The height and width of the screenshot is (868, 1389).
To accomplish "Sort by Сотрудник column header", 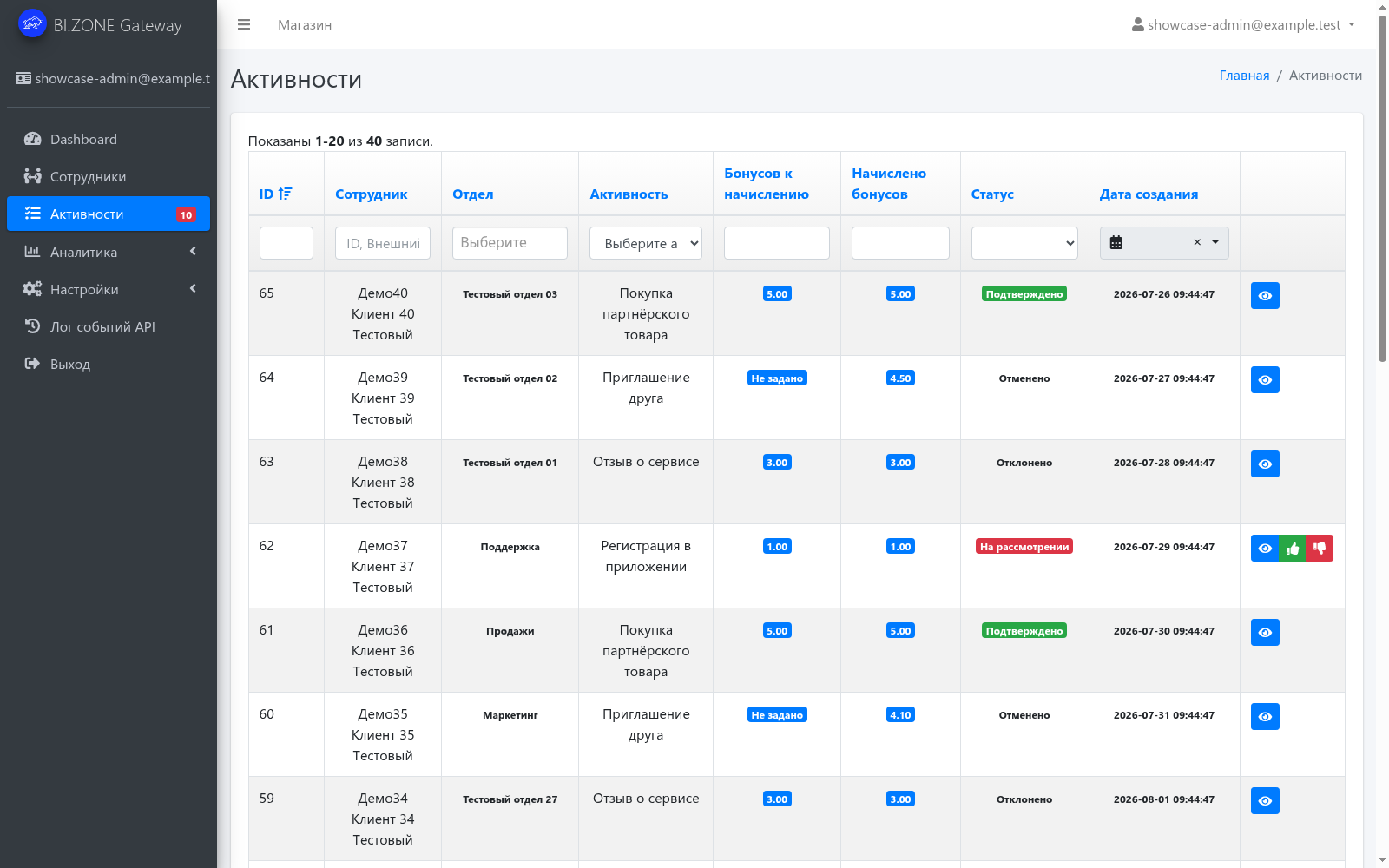I will (x=372, y=194).
